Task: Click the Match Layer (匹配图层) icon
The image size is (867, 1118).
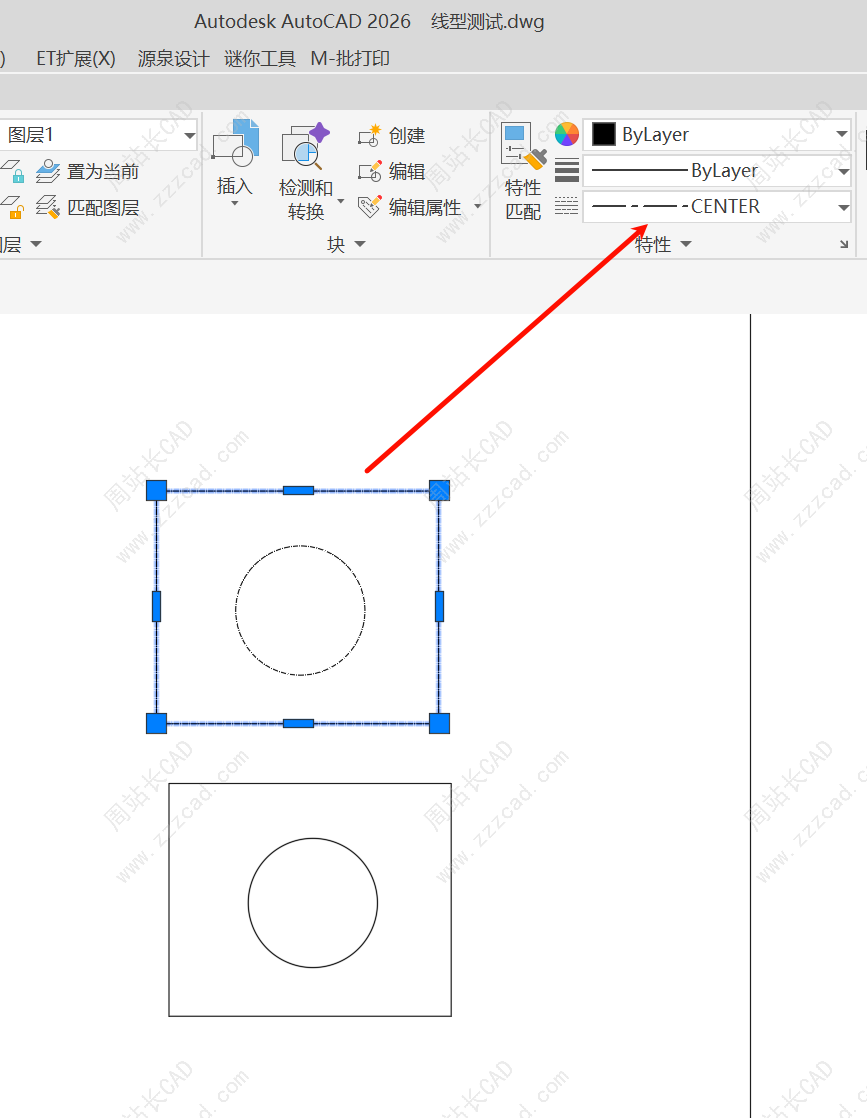Action: 48,208
